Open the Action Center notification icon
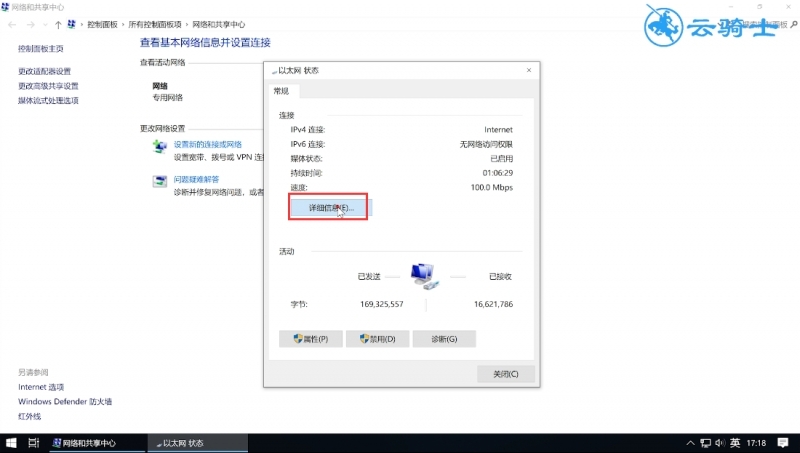800x453 pixels. tap(783, 443)
